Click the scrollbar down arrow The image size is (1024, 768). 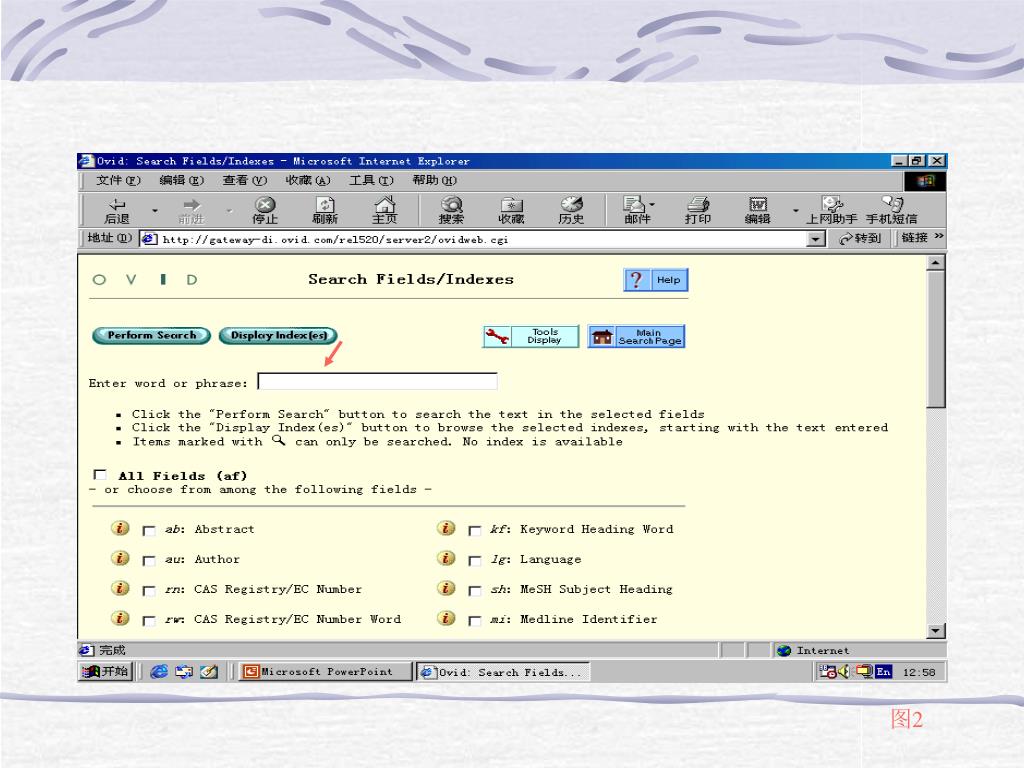[x=936, y=630]
